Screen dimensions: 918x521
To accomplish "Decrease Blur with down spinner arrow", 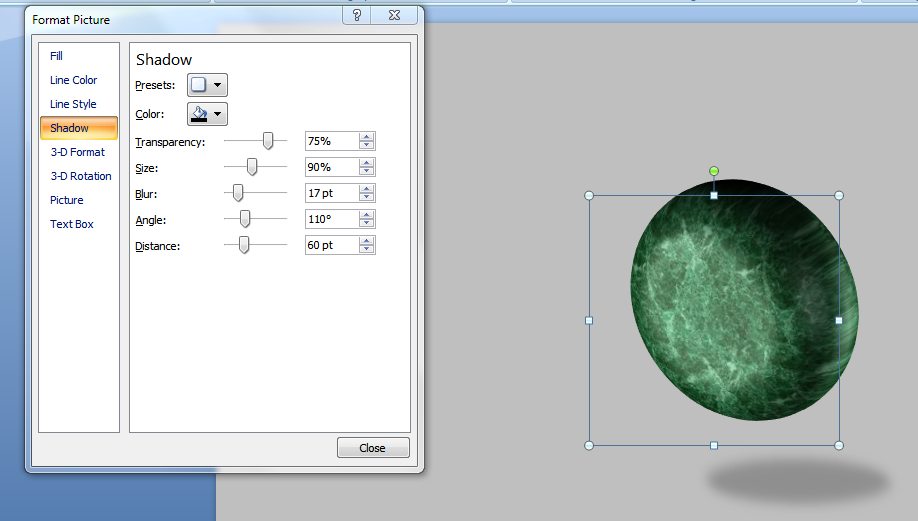I will (366, 197).
